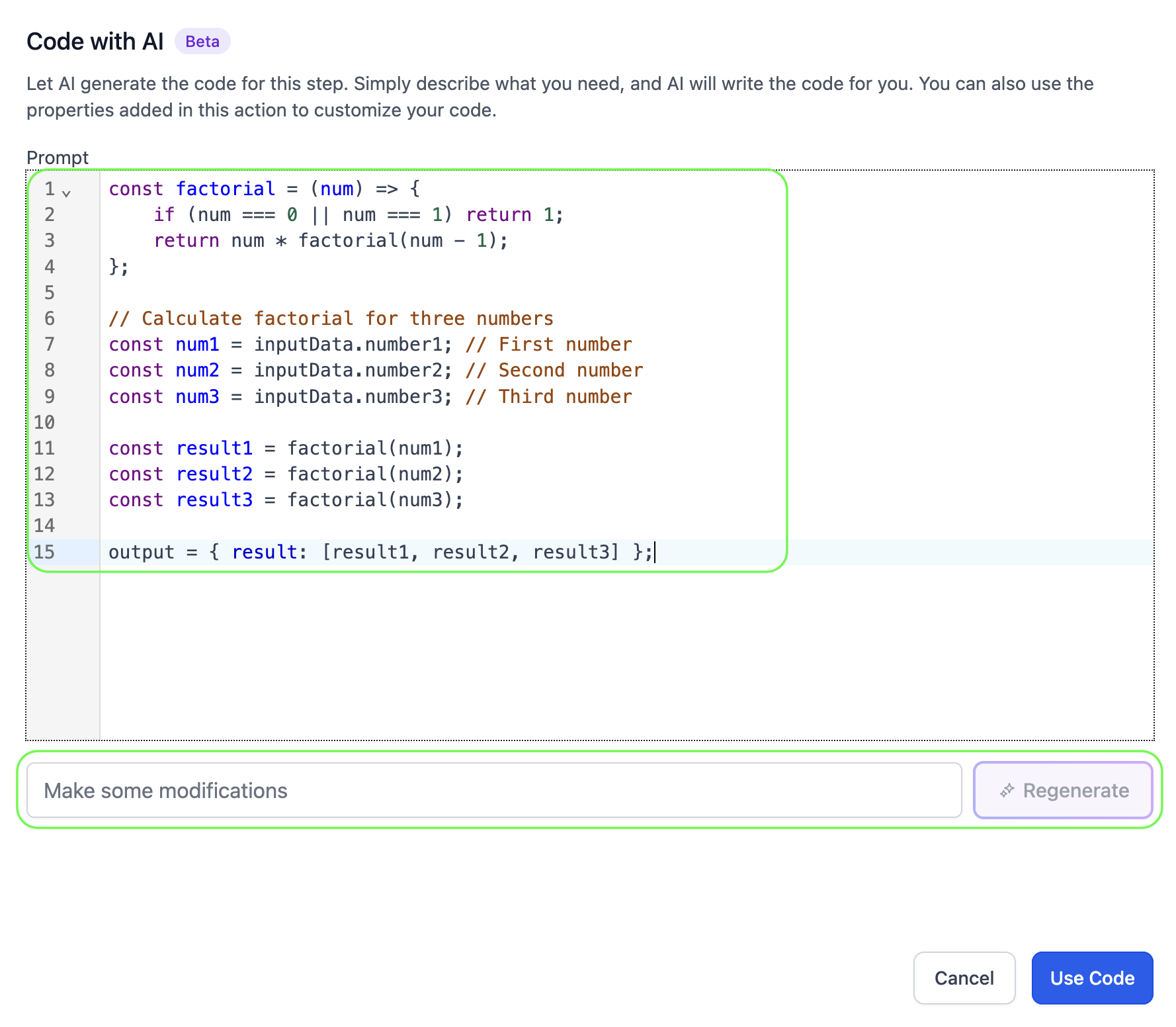The height and width of the screenshot is (1027, 1176).
Task: Click 'result2' variable on line 12
Action: 214,474
